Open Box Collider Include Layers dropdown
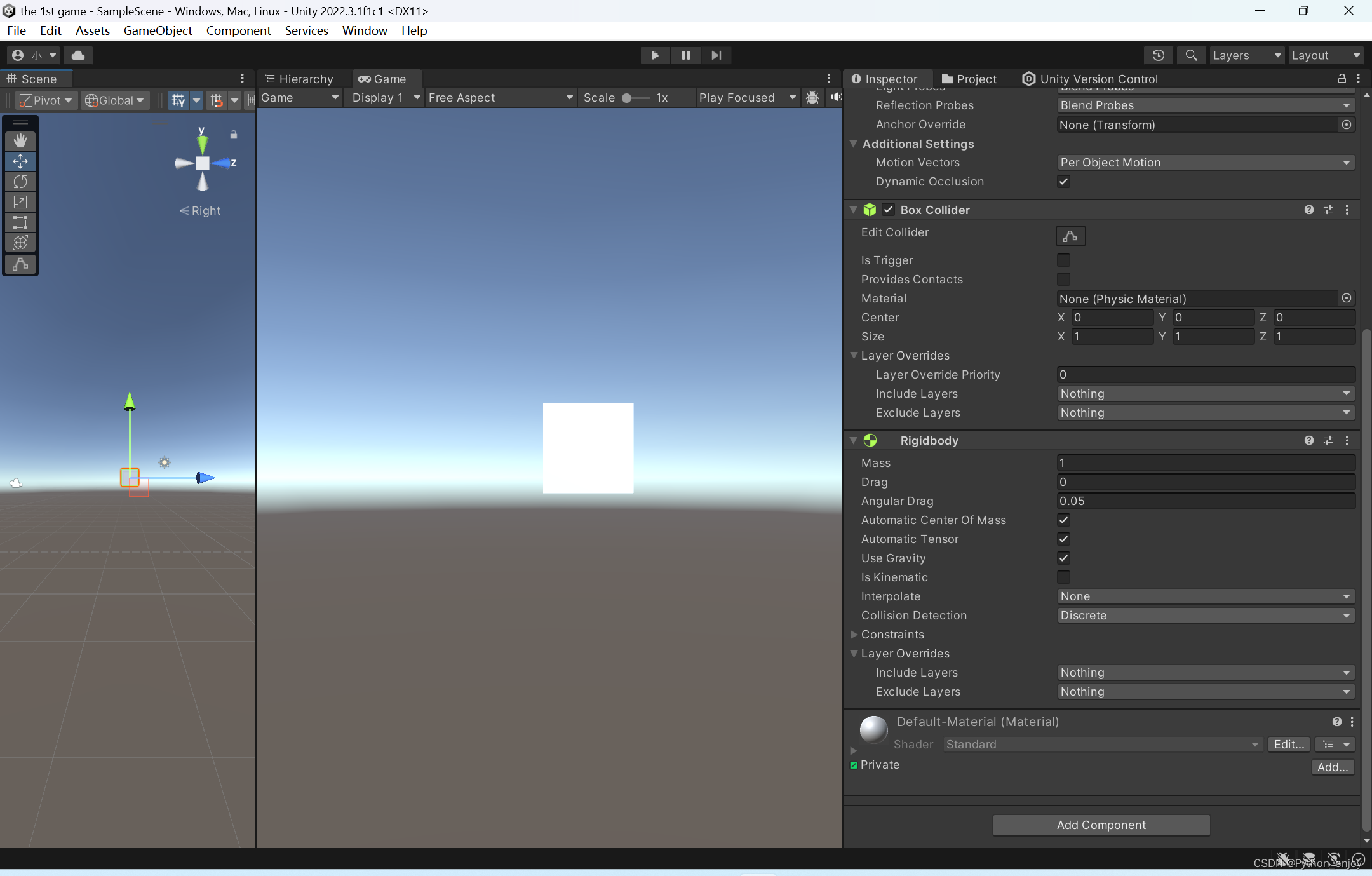The width and height of the screenshot is (1372, 876). tap(1206, 394)
